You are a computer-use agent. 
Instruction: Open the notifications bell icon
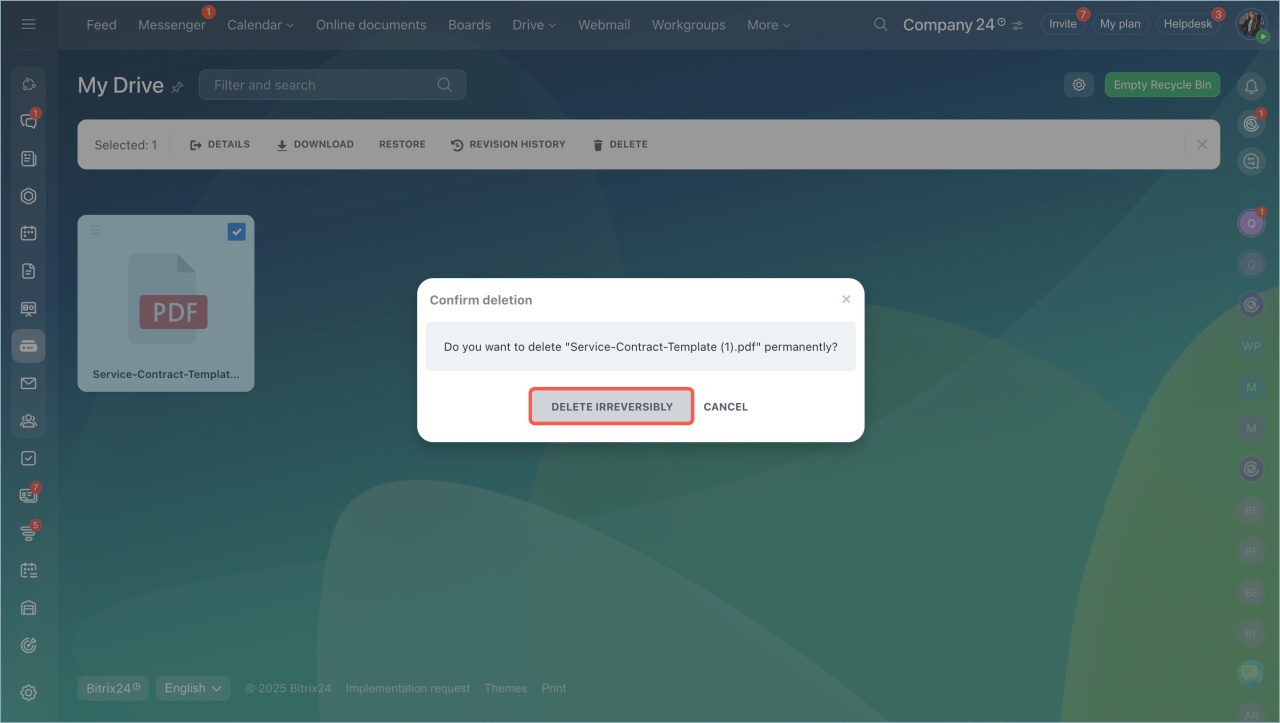coord(1250,87)
